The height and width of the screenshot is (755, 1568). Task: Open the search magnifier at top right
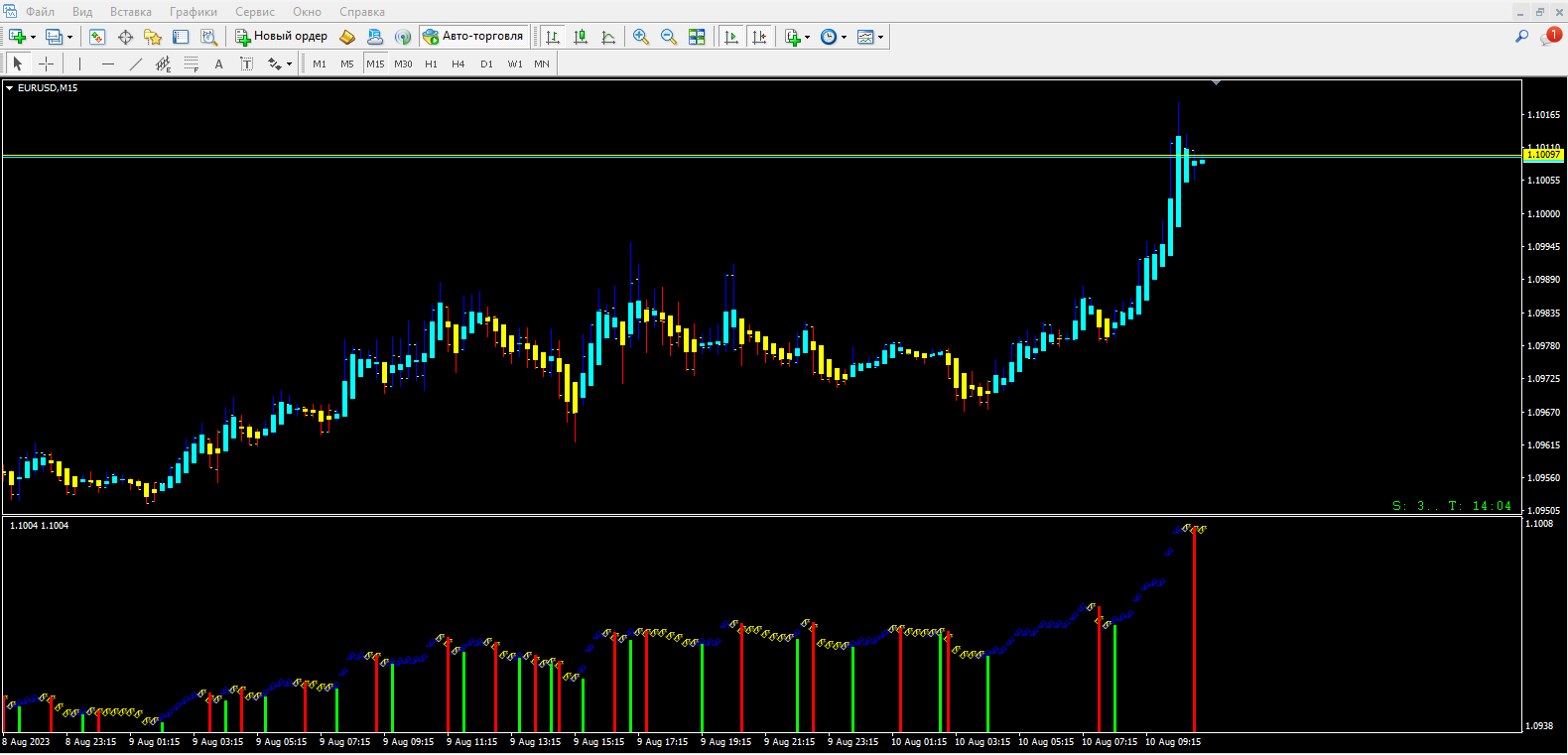(1521, 37)
